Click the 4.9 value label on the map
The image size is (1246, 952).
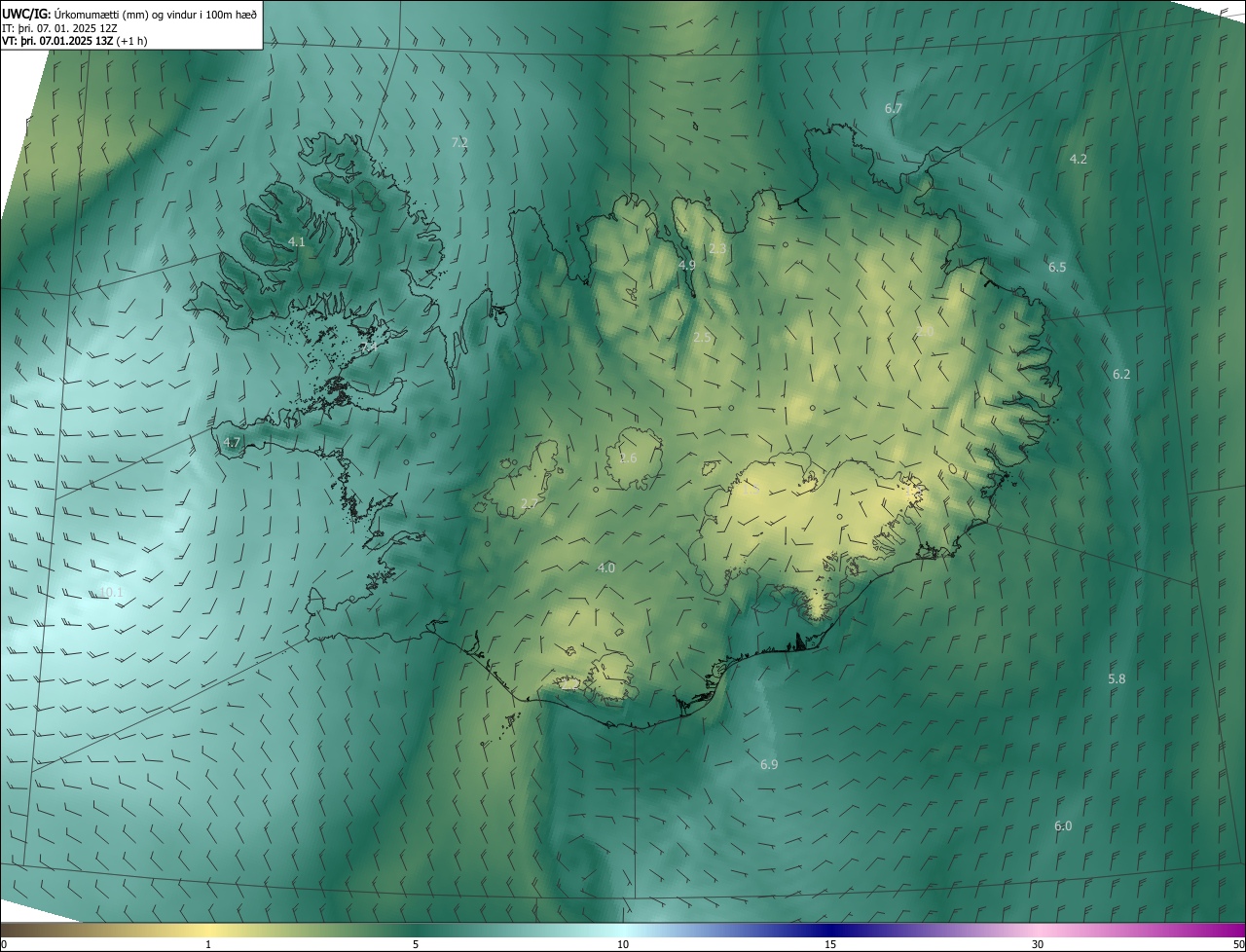point(687,265)
